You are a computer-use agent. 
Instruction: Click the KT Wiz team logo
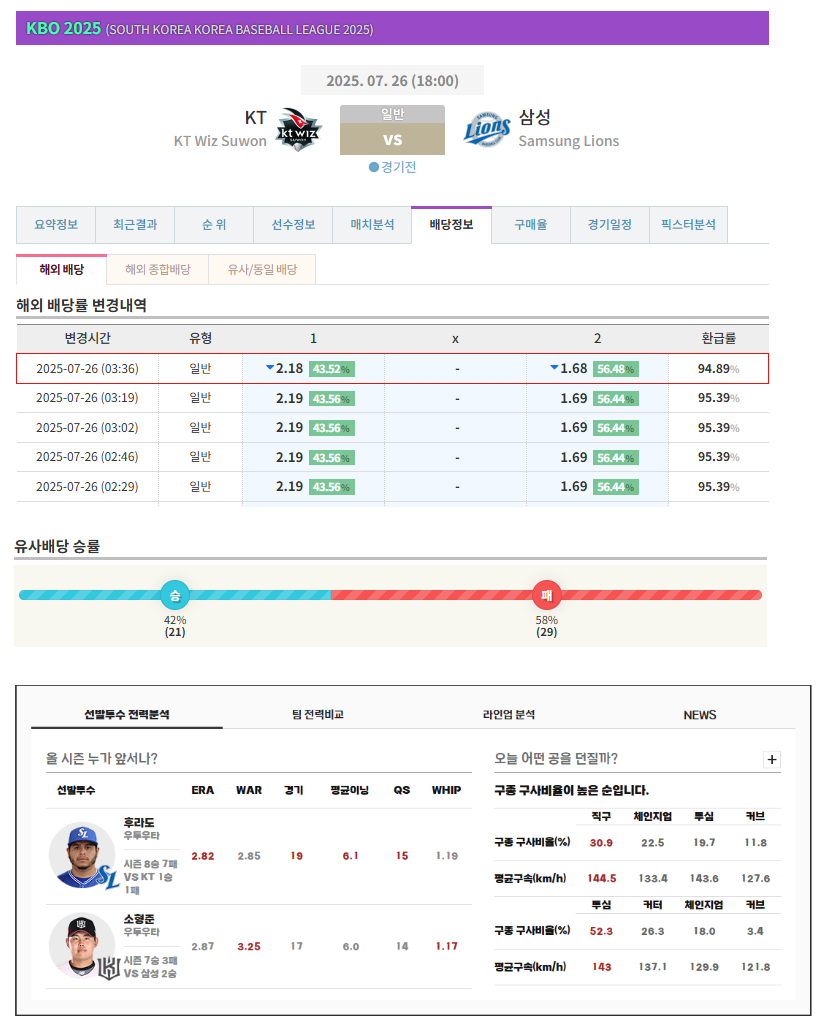(x=298, y=130)
